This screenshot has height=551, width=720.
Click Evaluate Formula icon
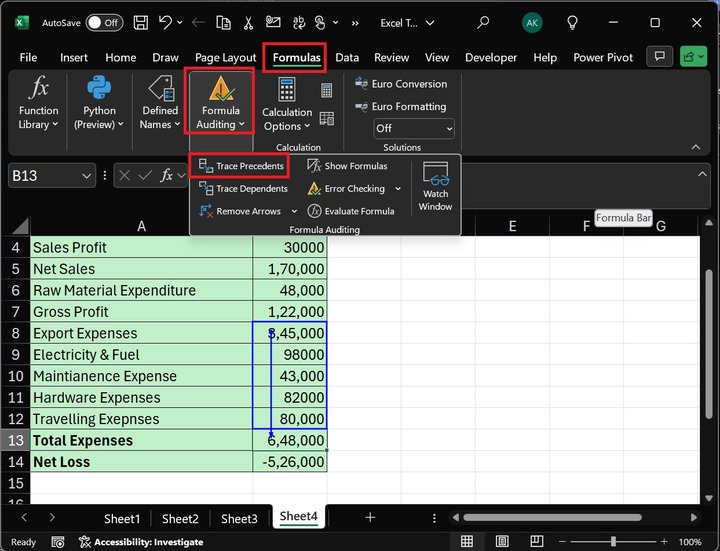coord(315,211)
